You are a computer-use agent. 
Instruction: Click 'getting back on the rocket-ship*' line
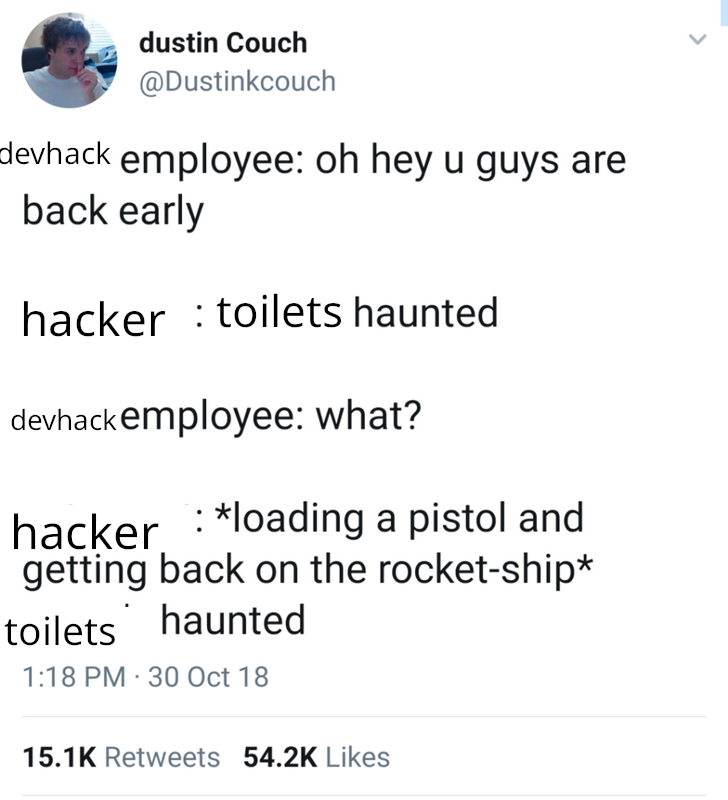point(308,570)
